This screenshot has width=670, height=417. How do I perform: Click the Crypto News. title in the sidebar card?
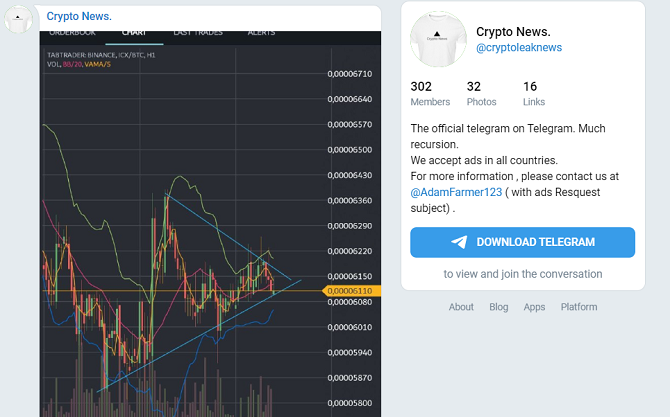513,32
